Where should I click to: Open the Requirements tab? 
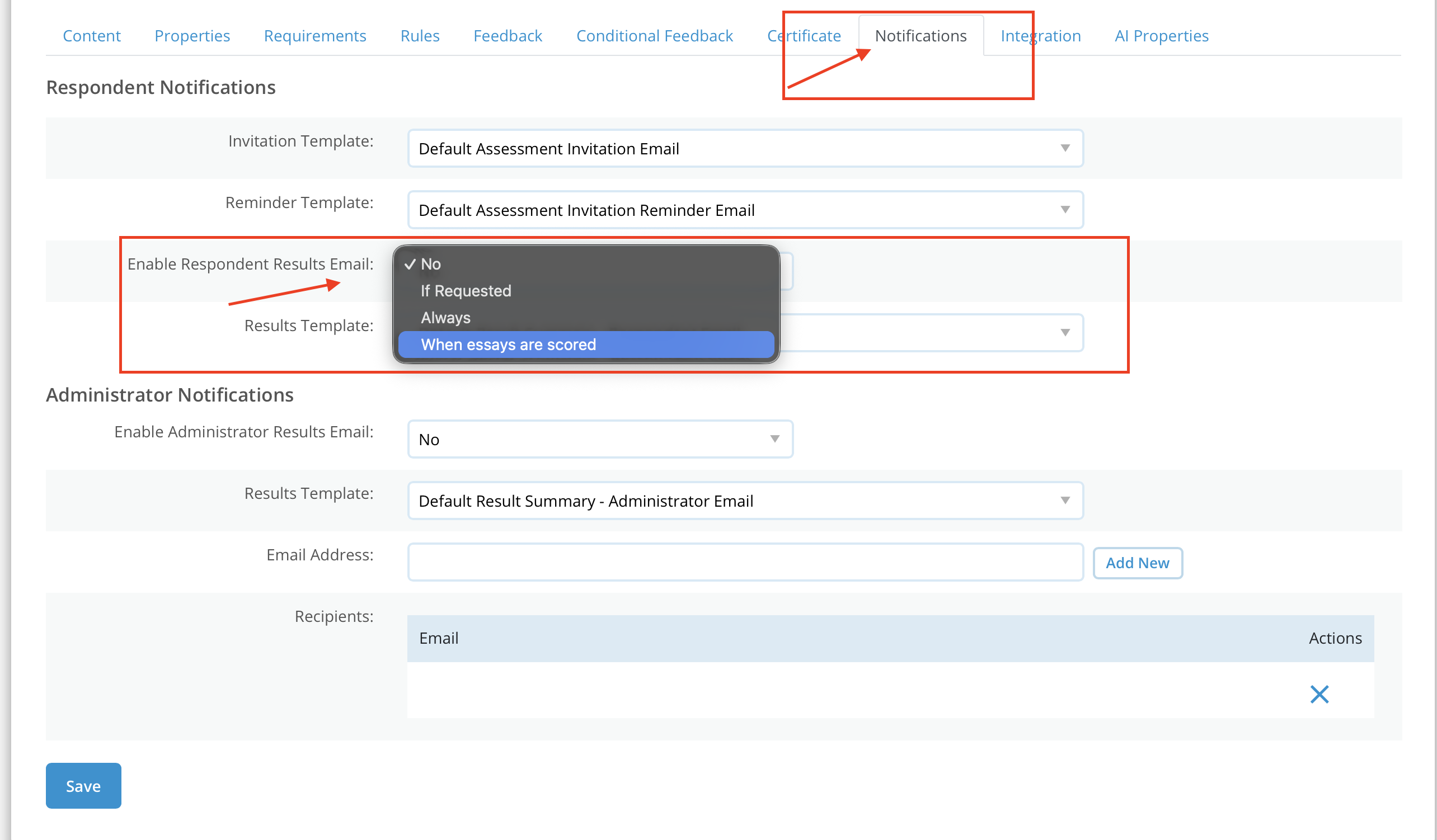coord(315,36)
